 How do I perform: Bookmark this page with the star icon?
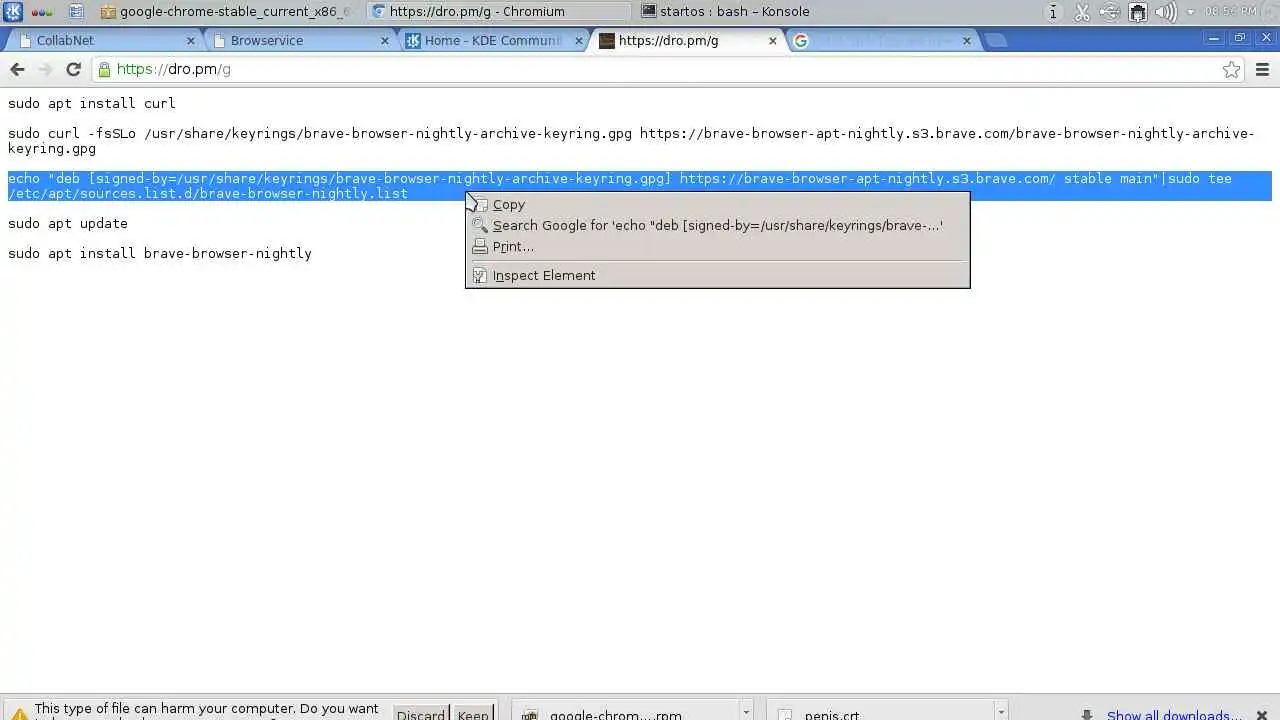(x=1231, y=69)
